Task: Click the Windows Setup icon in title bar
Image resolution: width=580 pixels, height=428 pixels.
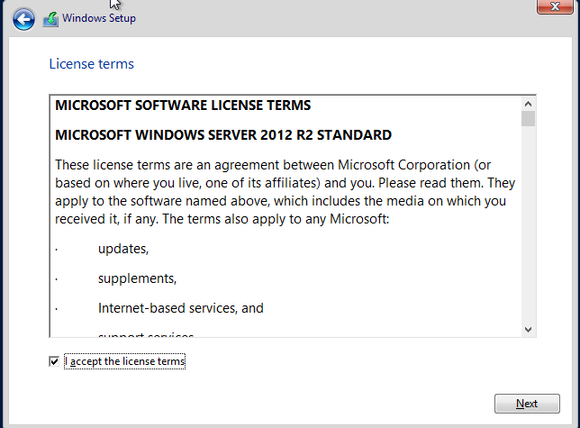Action: tap(51, 19)
